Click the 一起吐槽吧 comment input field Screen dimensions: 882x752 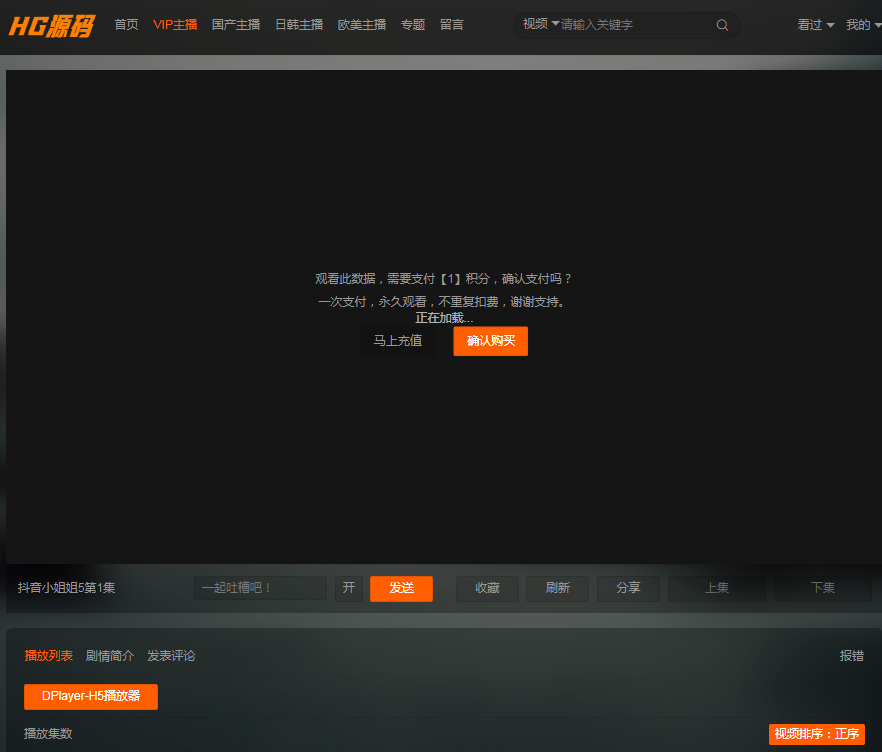pyautogui.click(x=260, y=588)
